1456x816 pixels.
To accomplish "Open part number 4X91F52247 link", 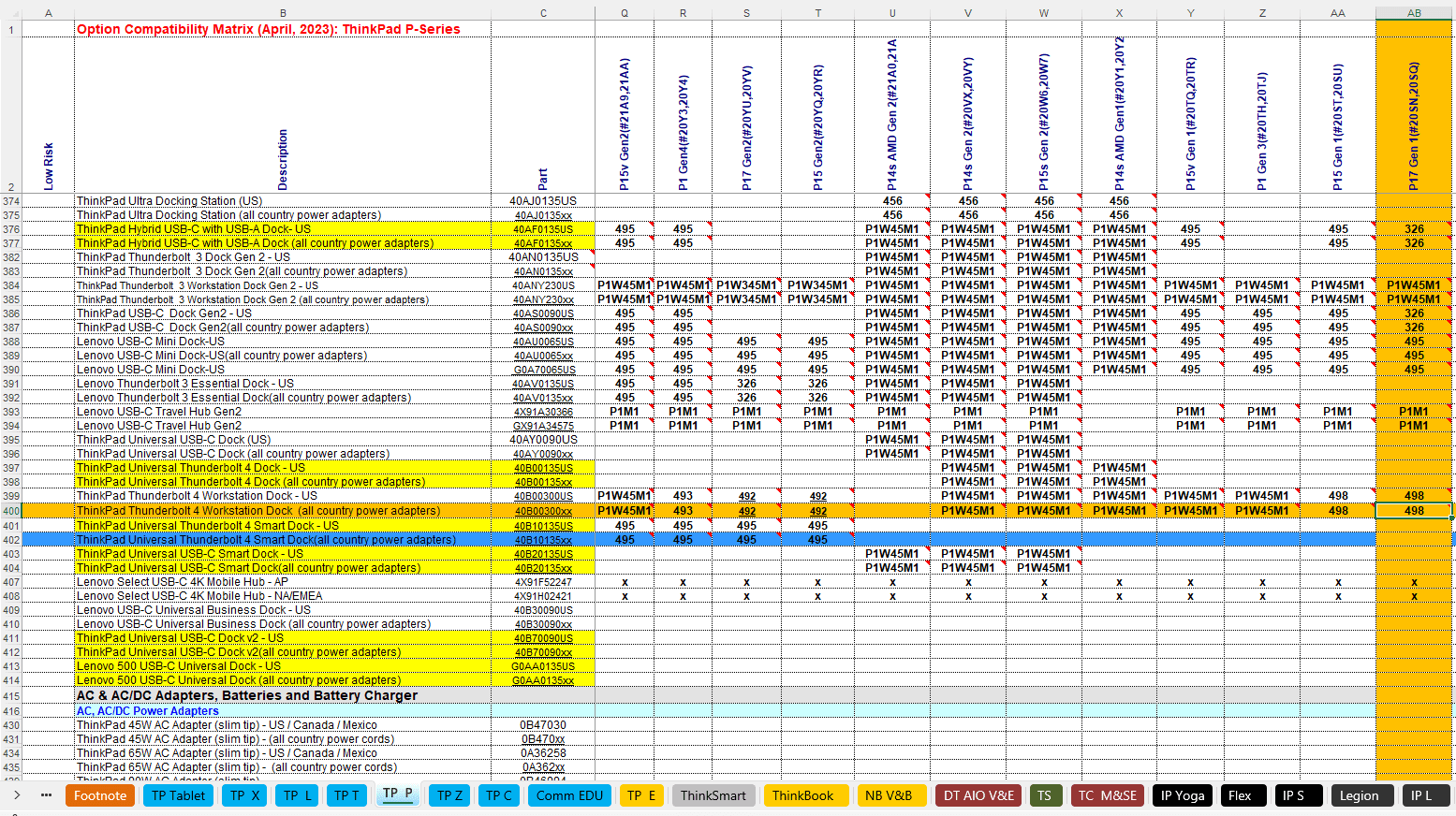I will [543, 582].
